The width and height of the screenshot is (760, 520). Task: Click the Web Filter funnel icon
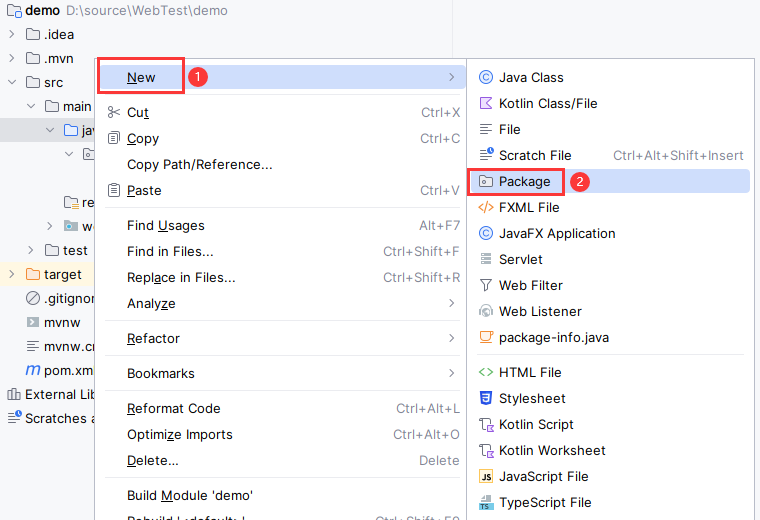(486, 286)
